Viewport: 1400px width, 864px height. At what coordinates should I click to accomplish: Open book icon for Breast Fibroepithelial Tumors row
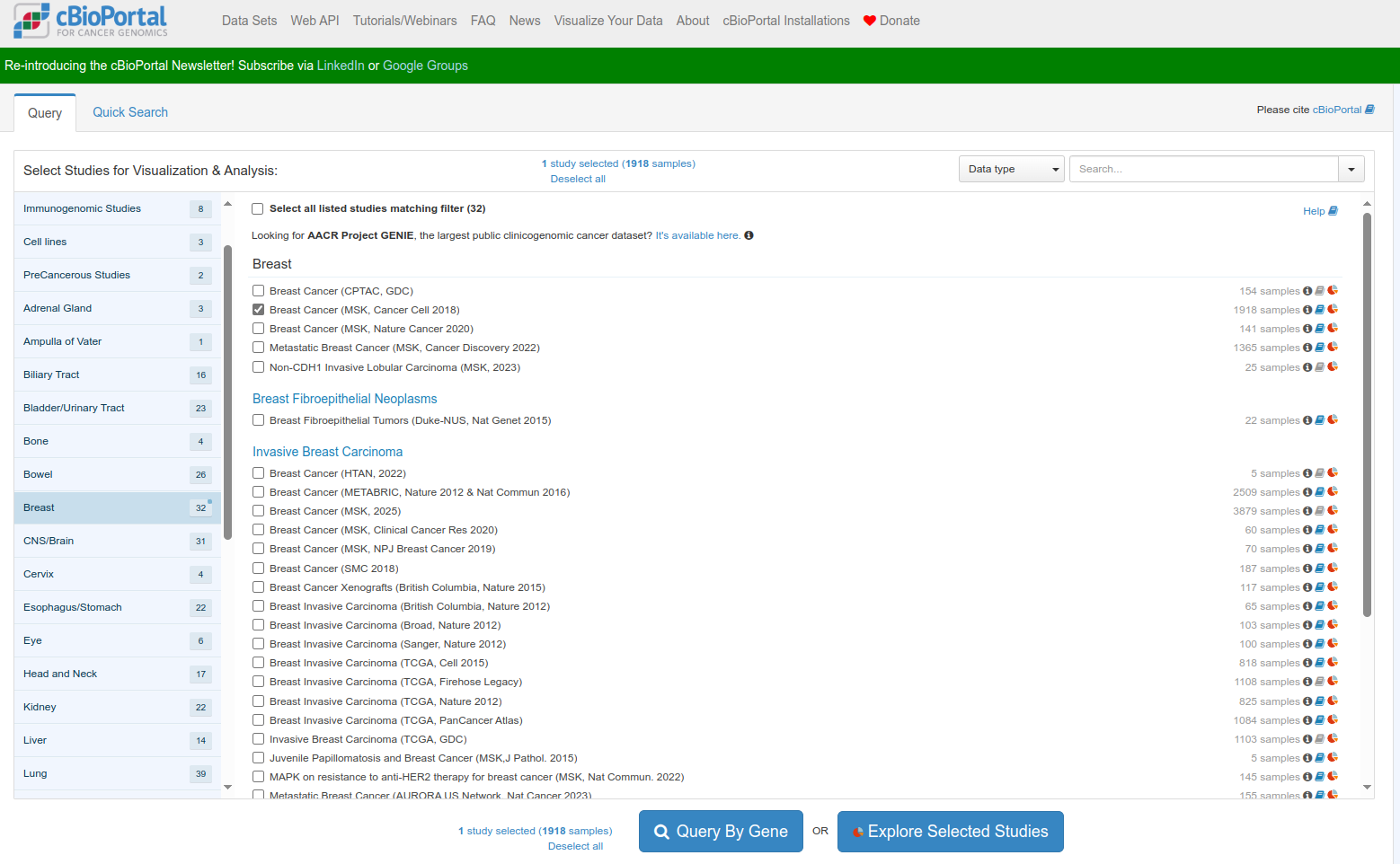[x=1320, y=420]
